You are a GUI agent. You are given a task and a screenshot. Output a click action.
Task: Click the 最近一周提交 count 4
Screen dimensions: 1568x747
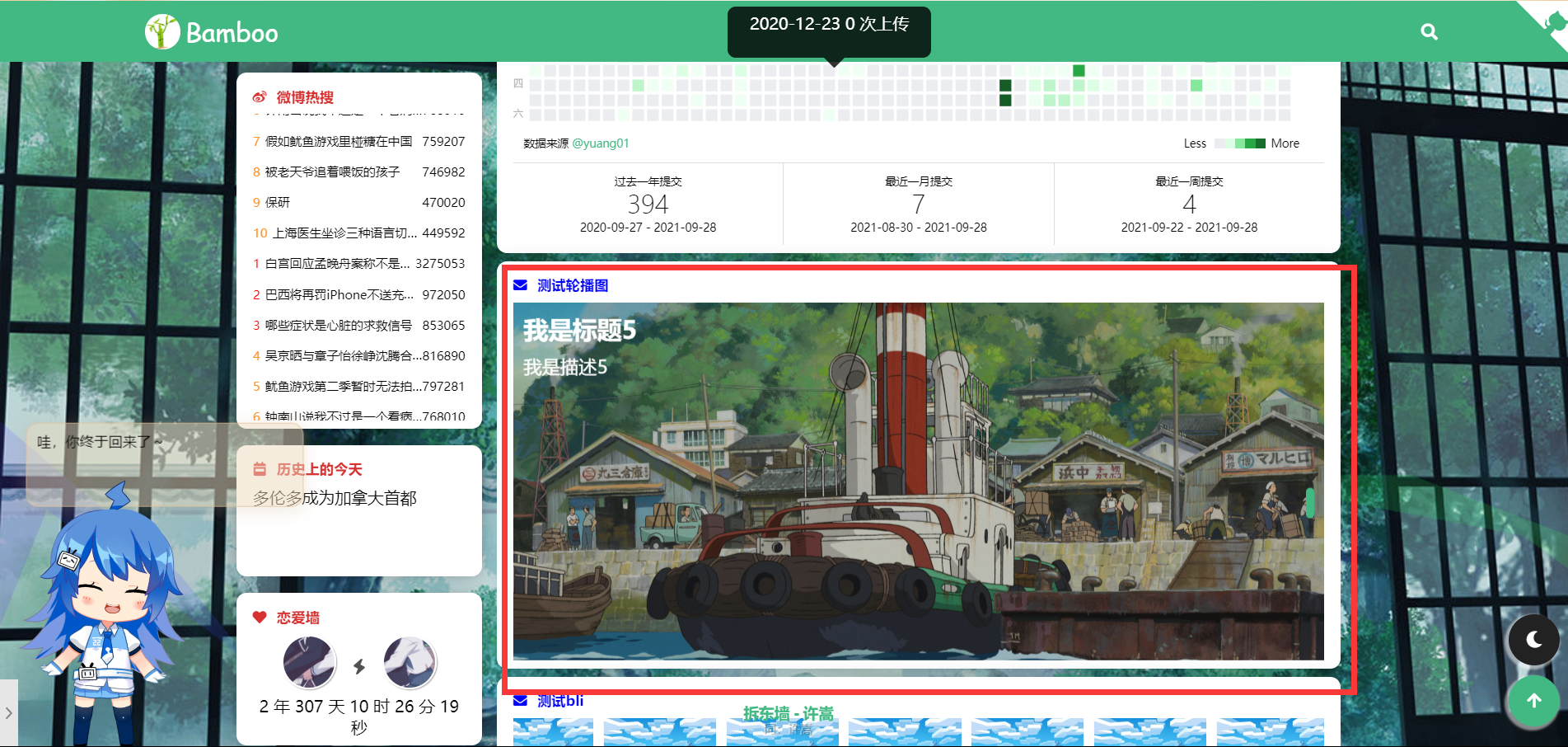click(x=1189, y=204)
